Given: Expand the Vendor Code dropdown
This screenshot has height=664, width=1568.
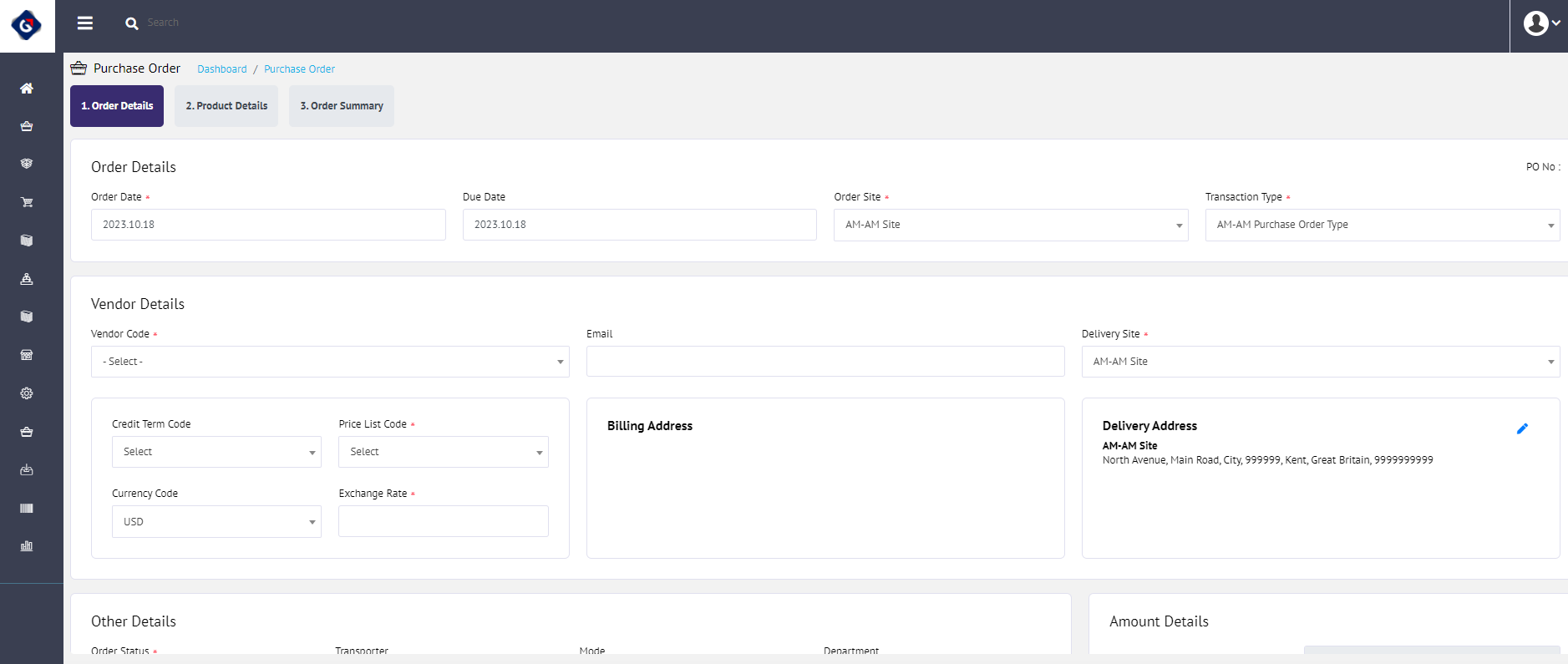Looking at the screenshot, I should click(x=330, y=362).
